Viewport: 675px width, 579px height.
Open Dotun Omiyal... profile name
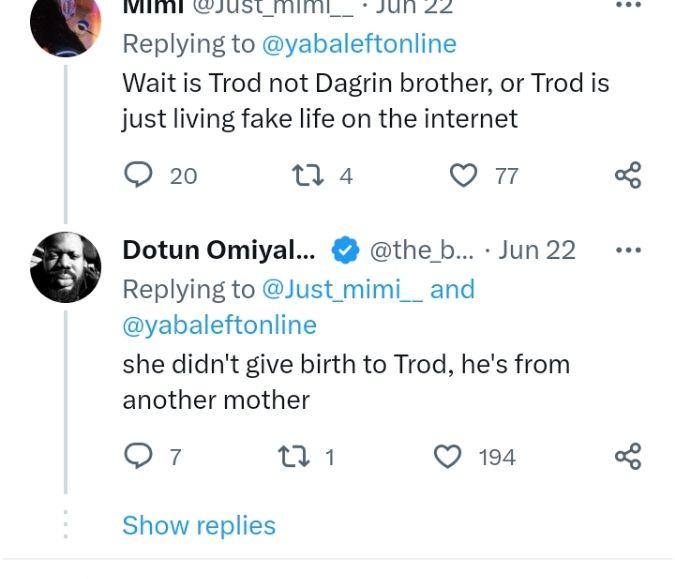click(218, 250)
